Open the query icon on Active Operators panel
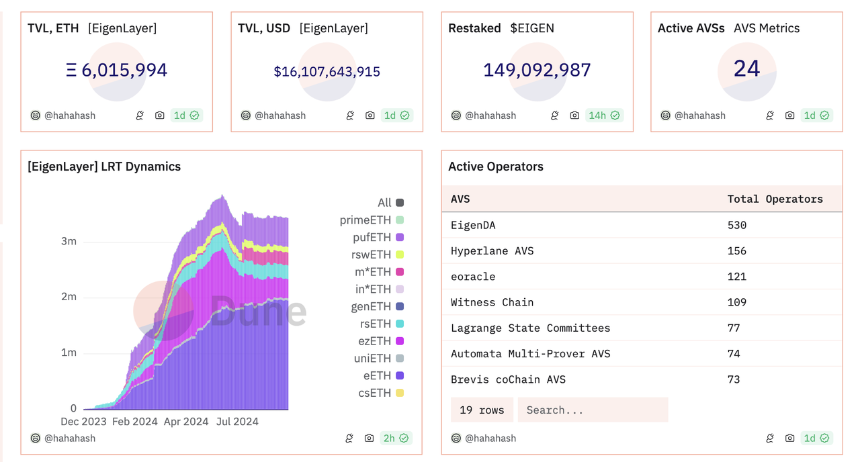 pos(770,438)
